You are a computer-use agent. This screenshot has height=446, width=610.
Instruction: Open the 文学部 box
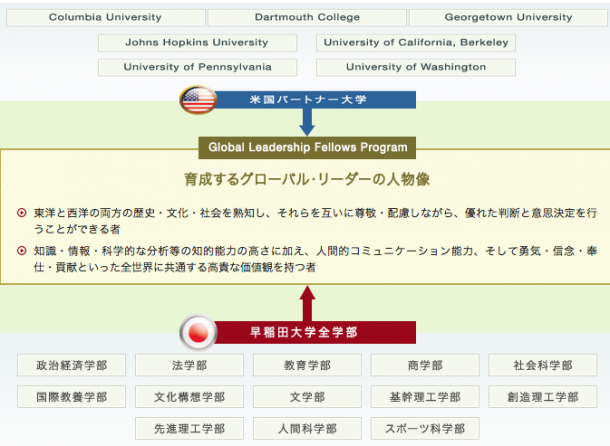point(307,397)
